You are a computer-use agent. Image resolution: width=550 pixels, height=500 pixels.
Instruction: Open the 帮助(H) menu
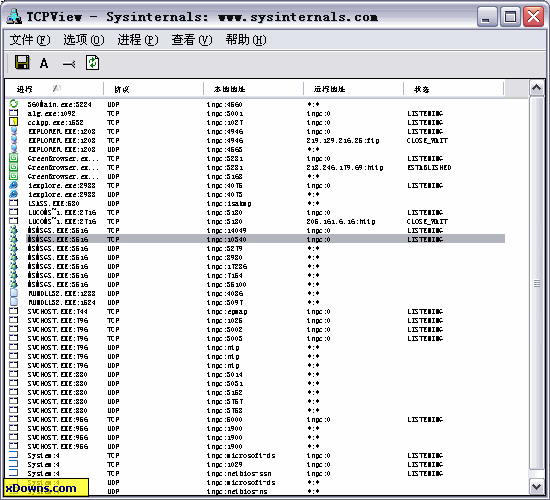click(246, 40)
